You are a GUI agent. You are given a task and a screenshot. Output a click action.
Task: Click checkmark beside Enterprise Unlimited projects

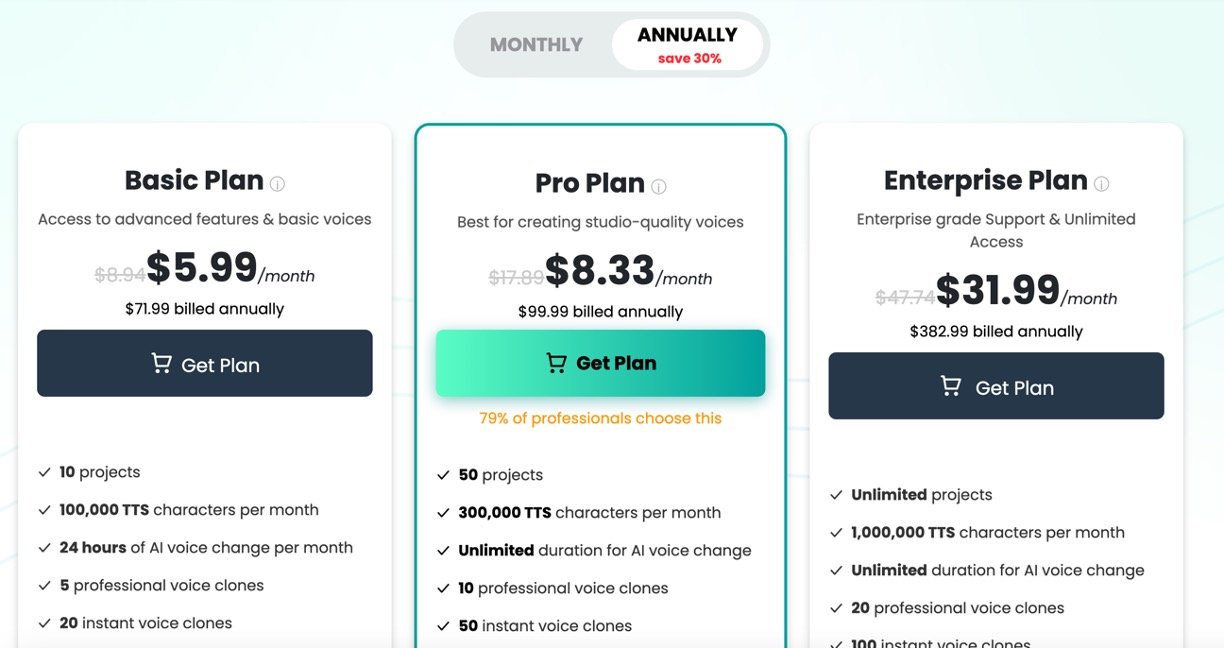click(837, 495)
